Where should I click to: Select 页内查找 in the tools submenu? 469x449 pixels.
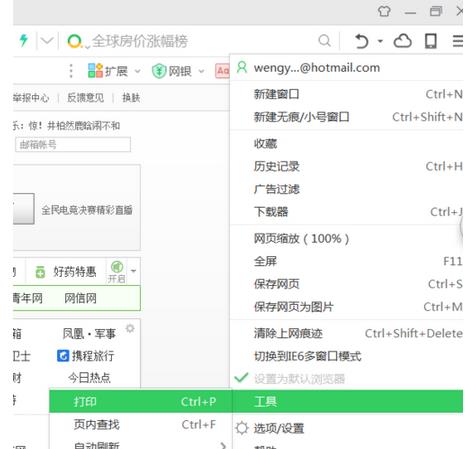(140, 424)
